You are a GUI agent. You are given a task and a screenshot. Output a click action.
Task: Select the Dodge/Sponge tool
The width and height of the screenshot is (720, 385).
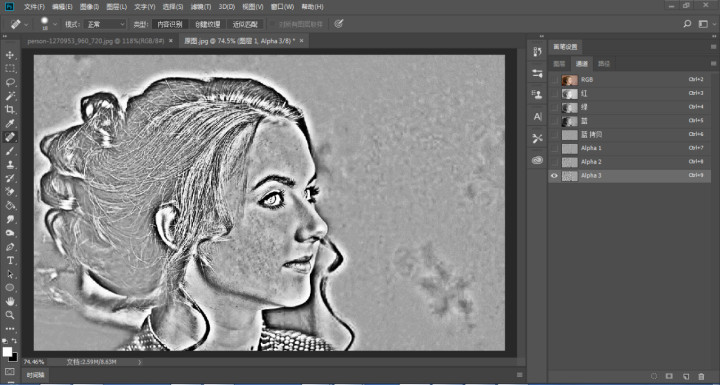[x=10, y=233]
